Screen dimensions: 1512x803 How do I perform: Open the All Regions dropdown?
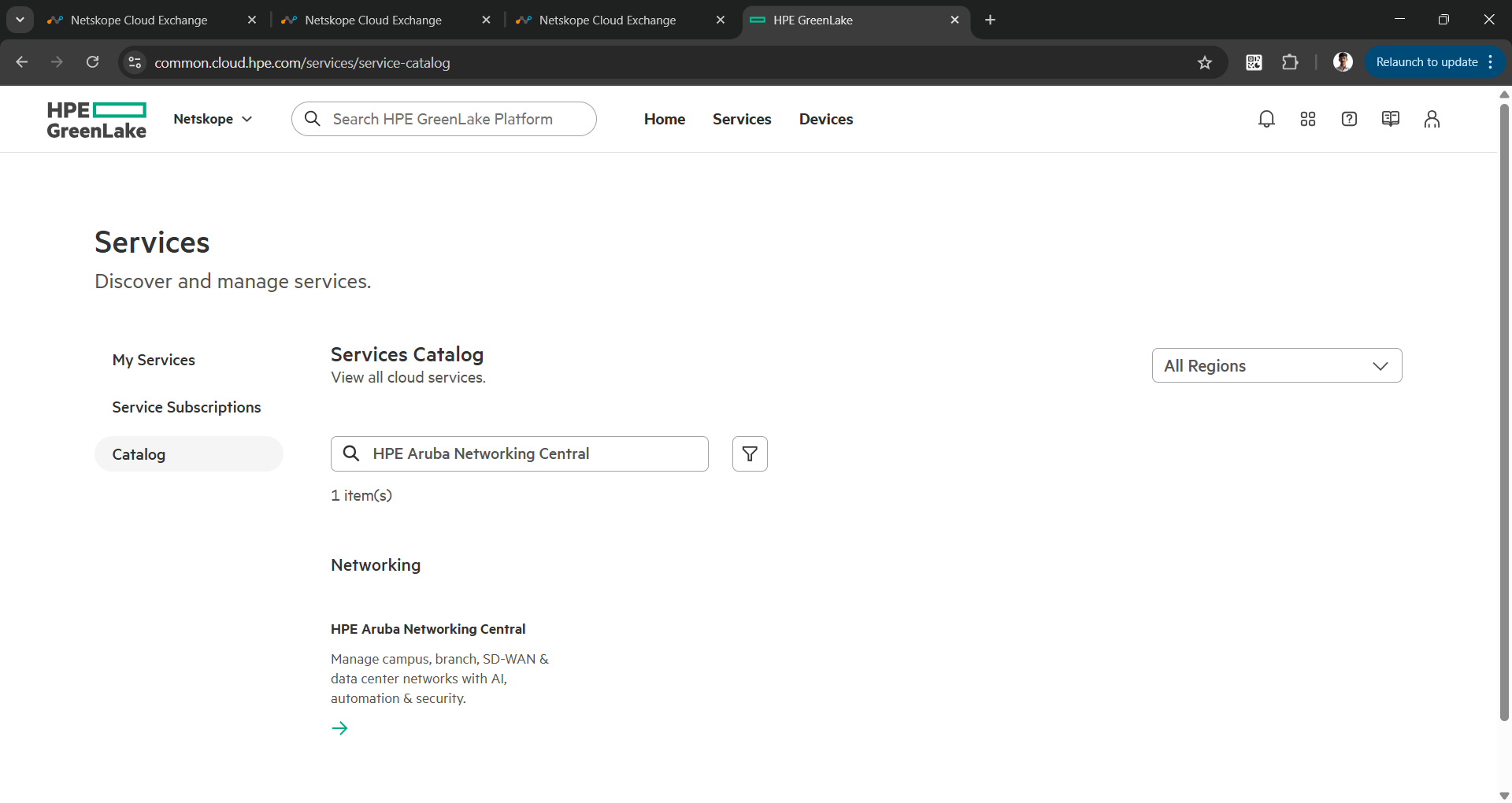pyautogui.click(x=1277, y=365)
